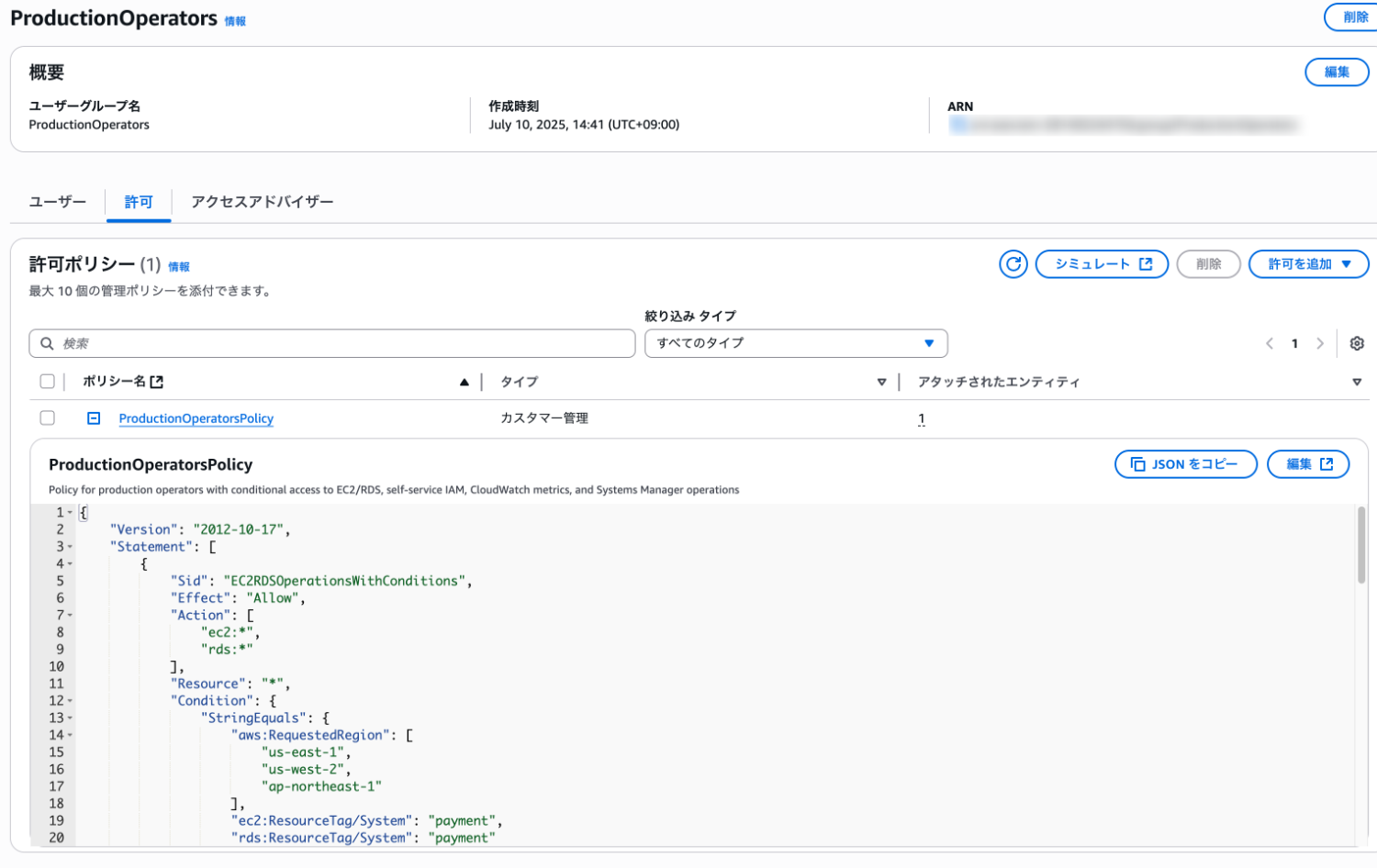Click the "us-west-2" region line
Screen dimensions: 1377x868
tap(302, 770)
